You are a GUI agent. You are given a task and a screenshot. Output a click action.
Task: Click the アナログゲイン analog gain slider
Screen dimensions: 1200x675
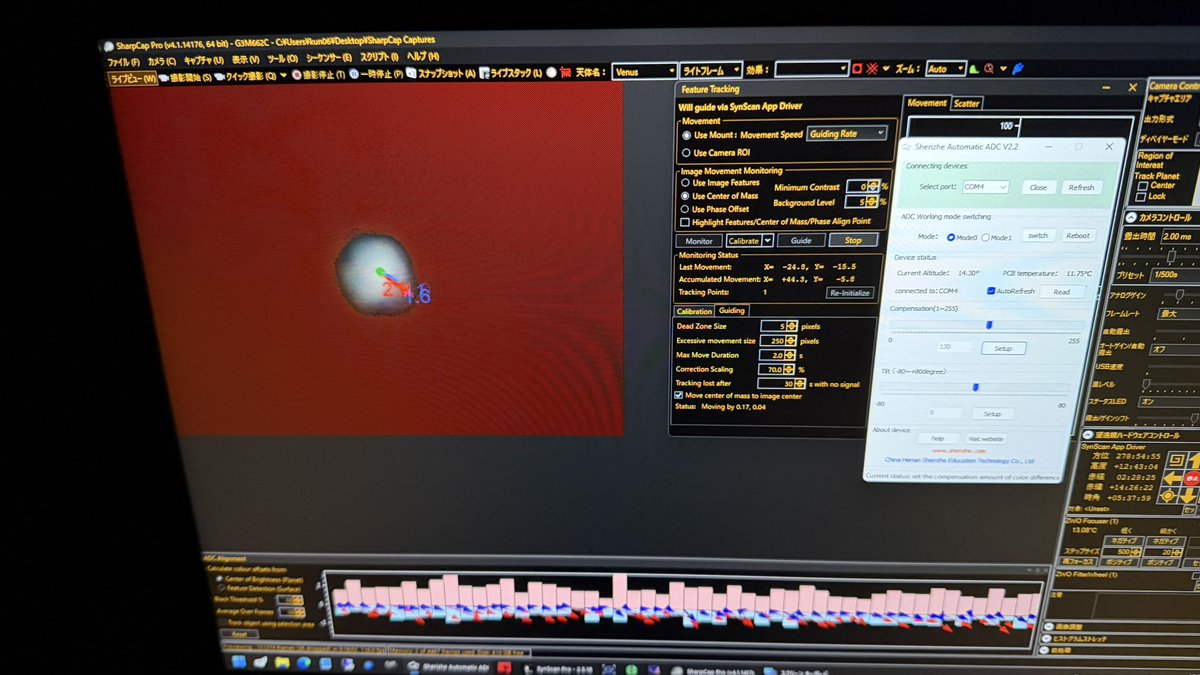pyautogui.click(x=1179, y=295)
